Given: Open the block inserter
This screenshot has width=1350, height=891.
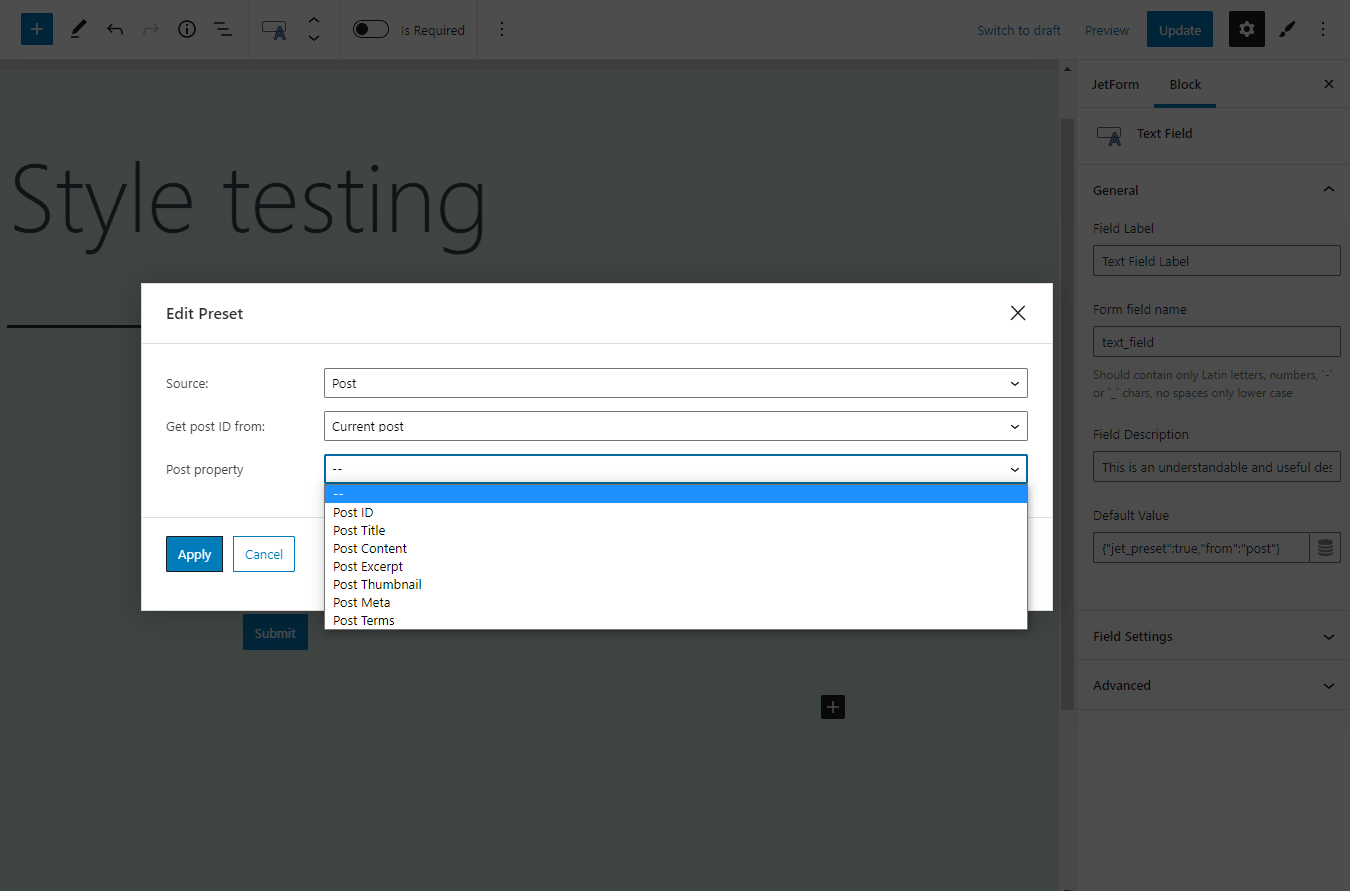Looking at the screenshot, I should click(x=36, y=29).
